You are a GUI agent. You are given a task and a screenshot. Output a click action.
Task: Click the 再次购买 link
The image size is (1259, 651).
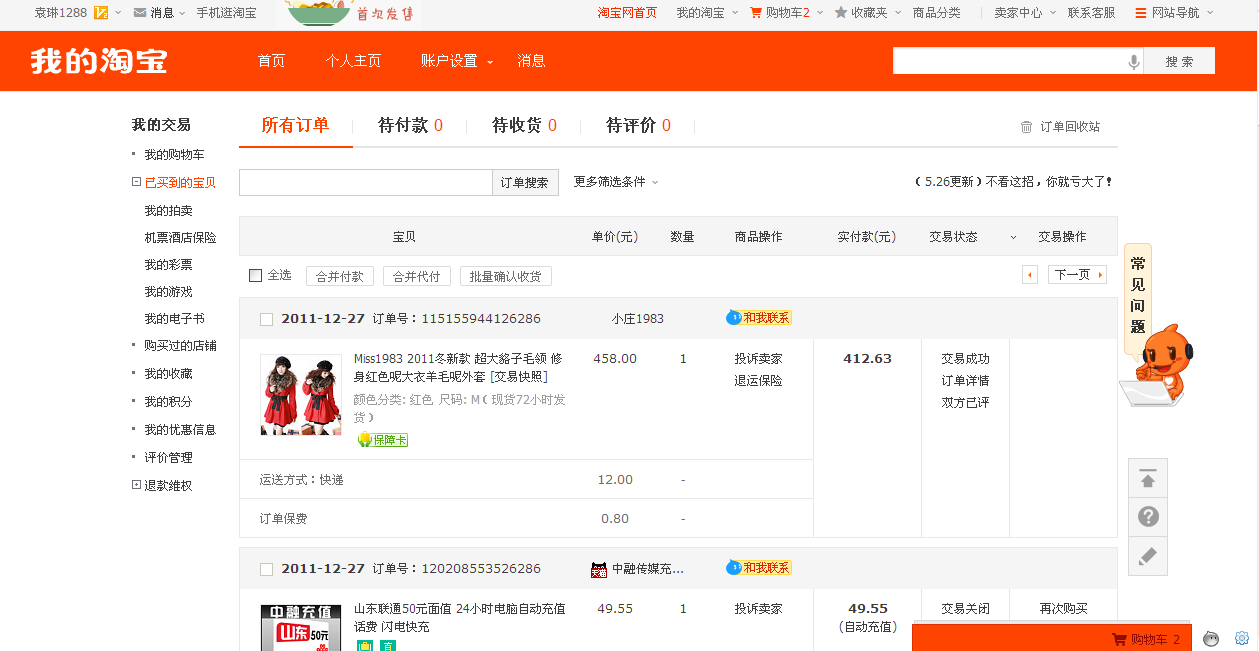pos(1063,609)
